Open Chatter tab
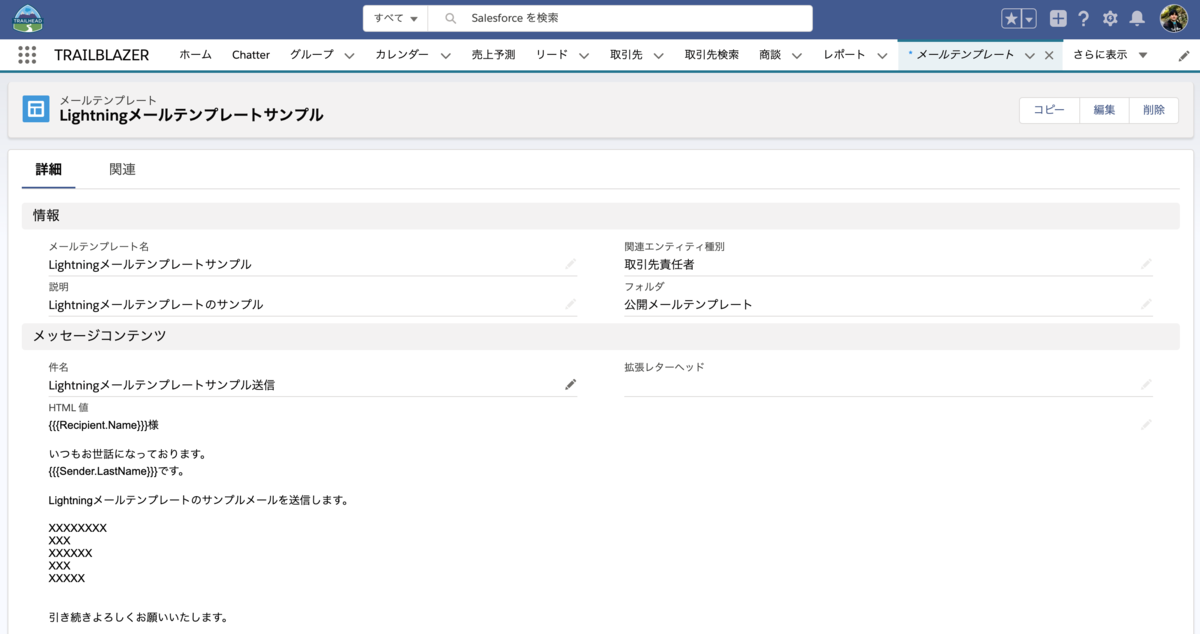 pos(251,55)
